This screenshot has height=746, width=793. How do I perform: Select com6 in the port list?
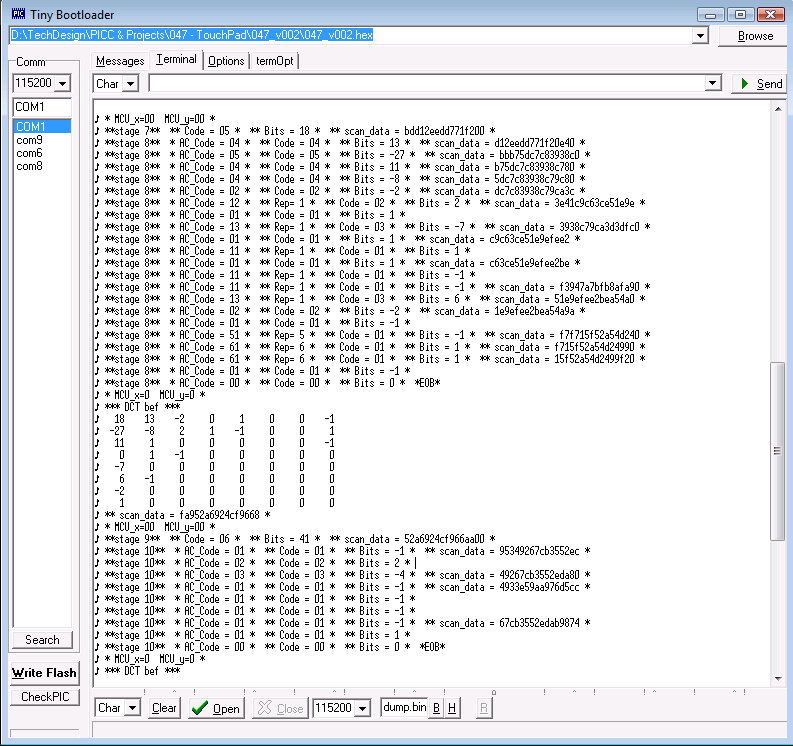(x=42, y=153)
